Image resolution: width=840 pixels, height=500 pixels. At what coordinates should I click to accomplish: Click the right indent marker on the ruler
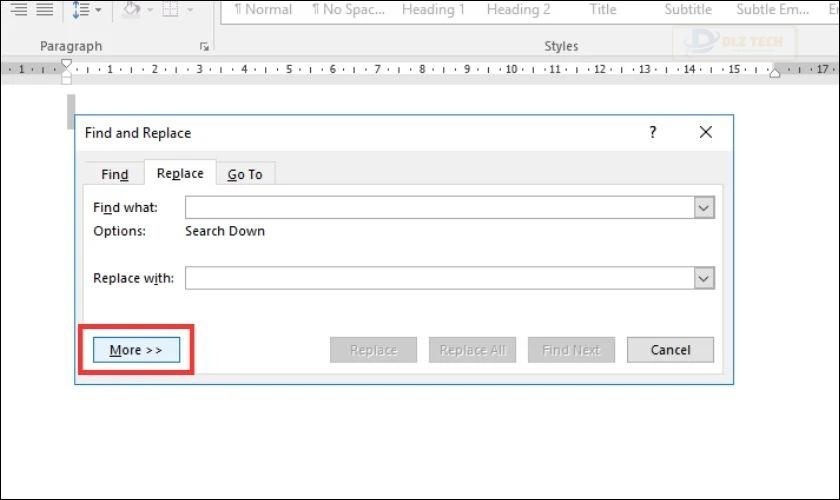[775, 72]
